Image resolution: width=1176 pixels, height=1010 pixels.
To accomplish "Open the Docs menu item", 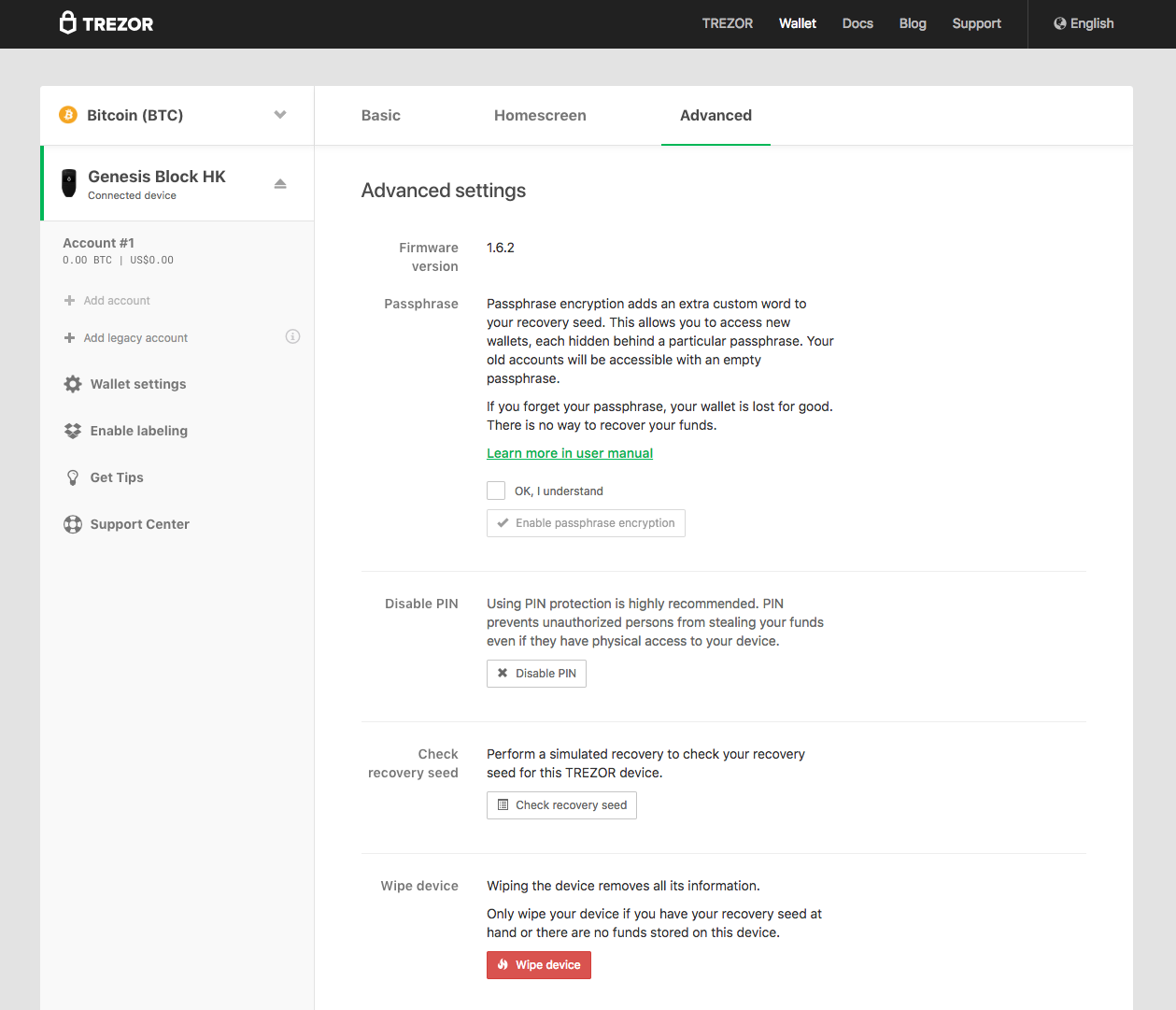I will point(857,23).
